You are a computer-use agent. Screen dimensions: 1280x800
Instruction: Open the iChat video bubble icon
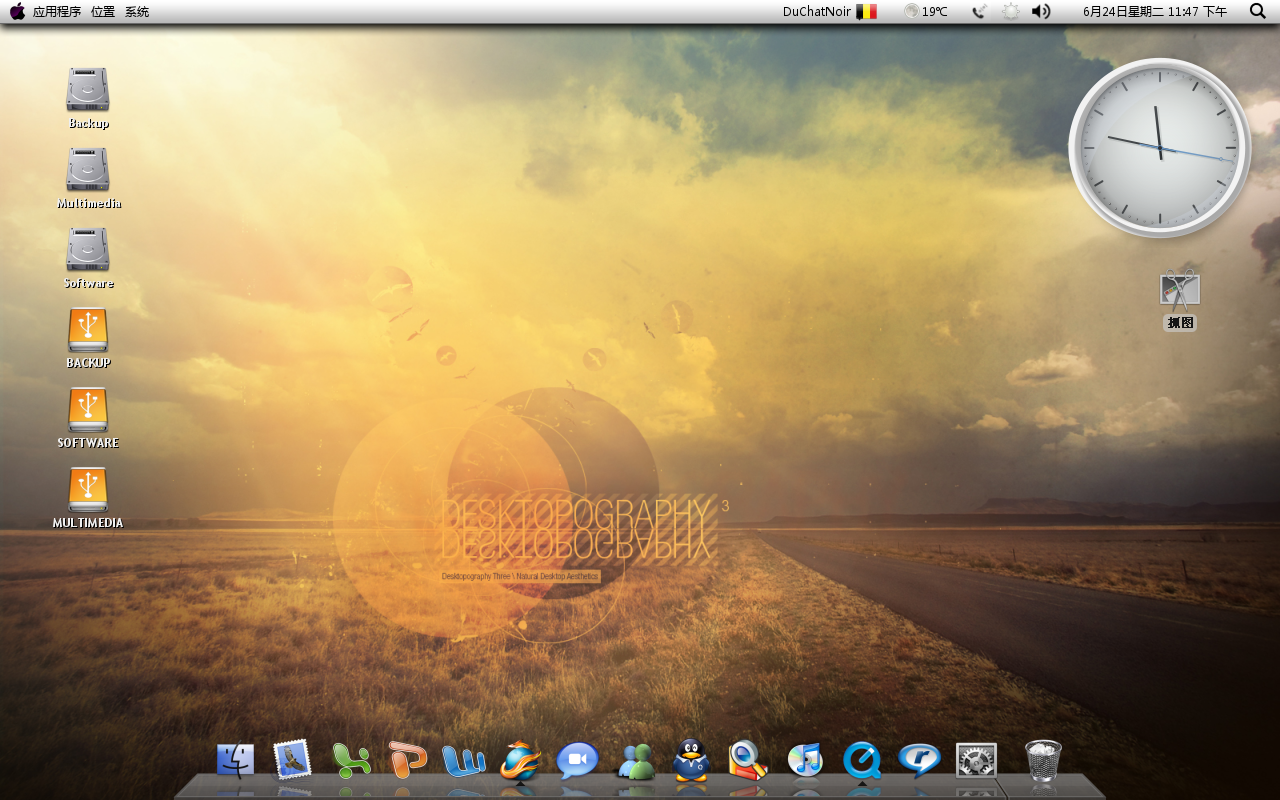click(577, 761)
